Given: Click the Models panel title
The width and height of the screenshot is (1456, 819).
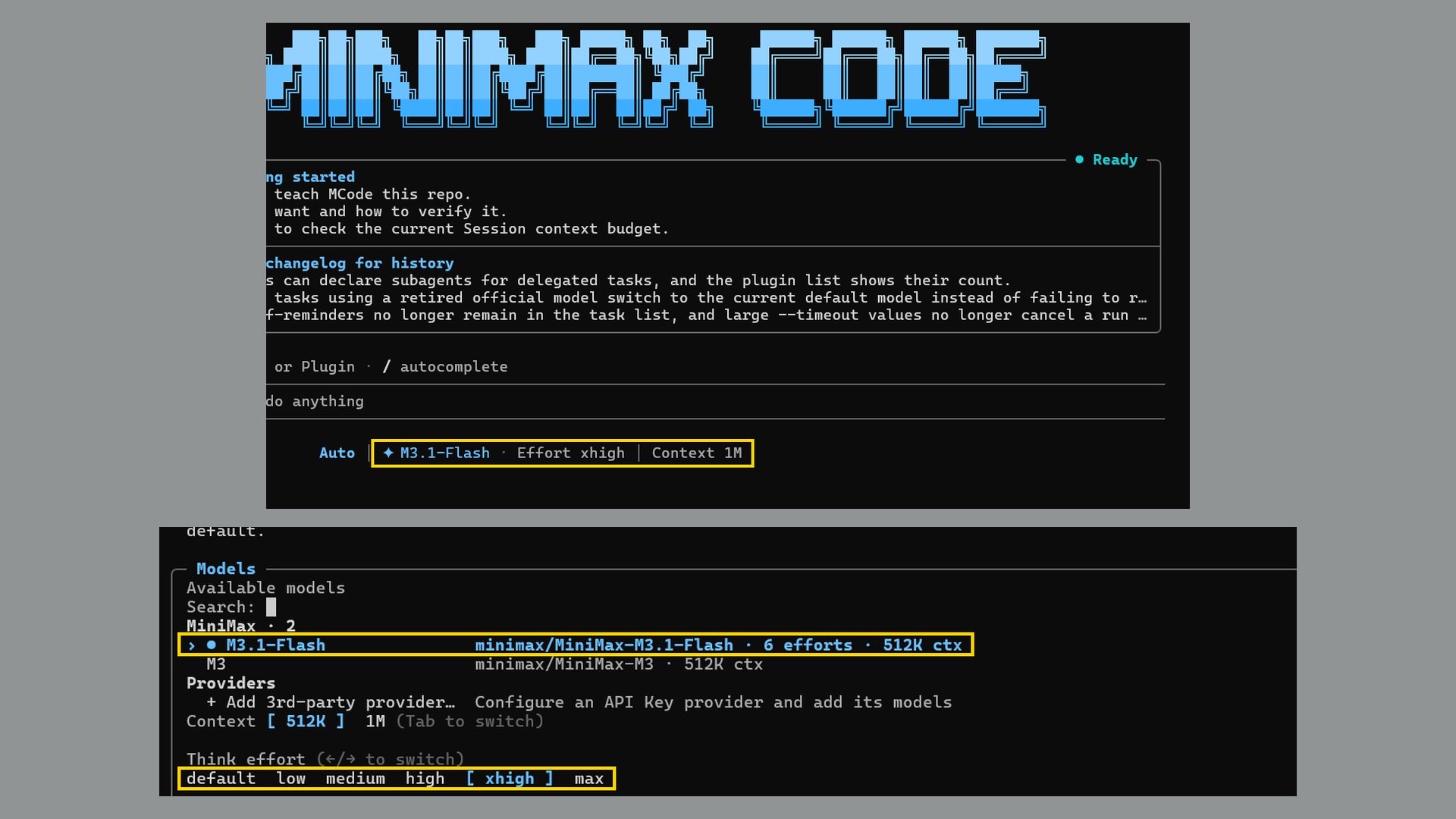Looking at the screenshot, I should (x=226, y=569).
